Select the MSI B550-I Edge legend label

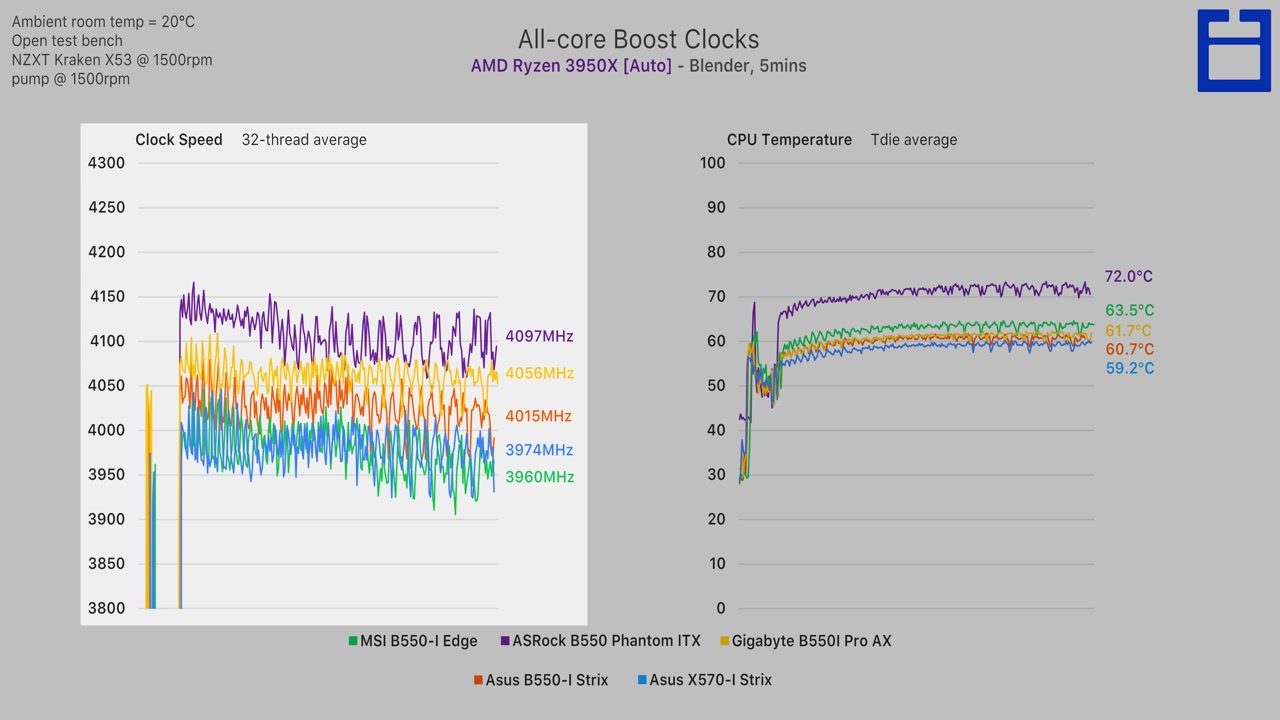coord(419,641)
